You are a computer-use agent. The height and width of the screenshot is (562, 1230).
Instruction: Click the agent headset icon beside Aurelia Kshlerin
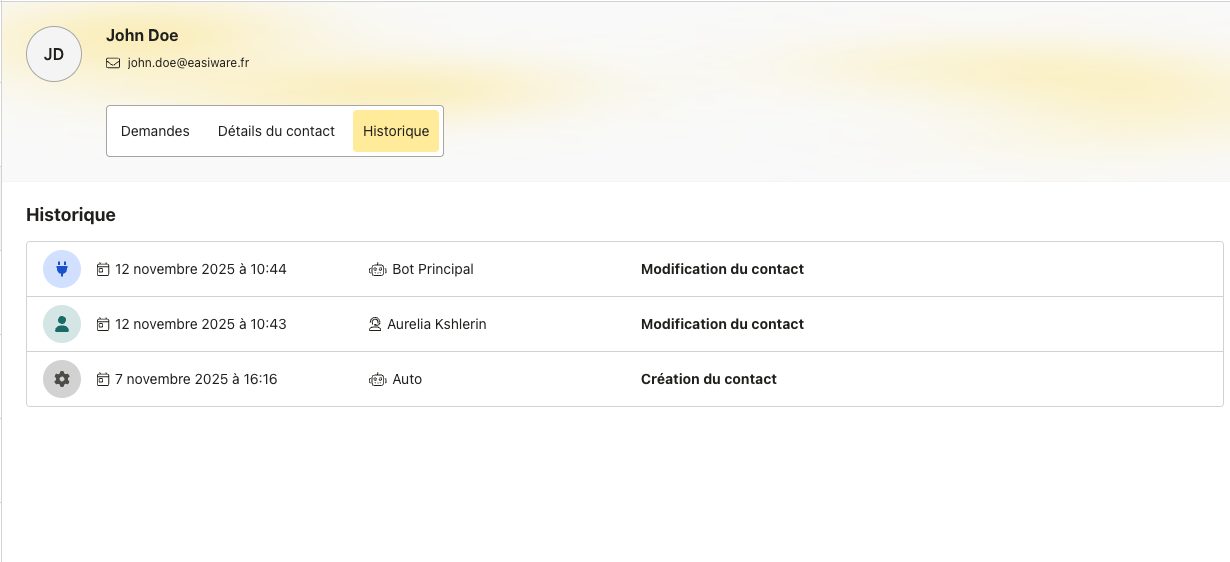coord(375,324)
